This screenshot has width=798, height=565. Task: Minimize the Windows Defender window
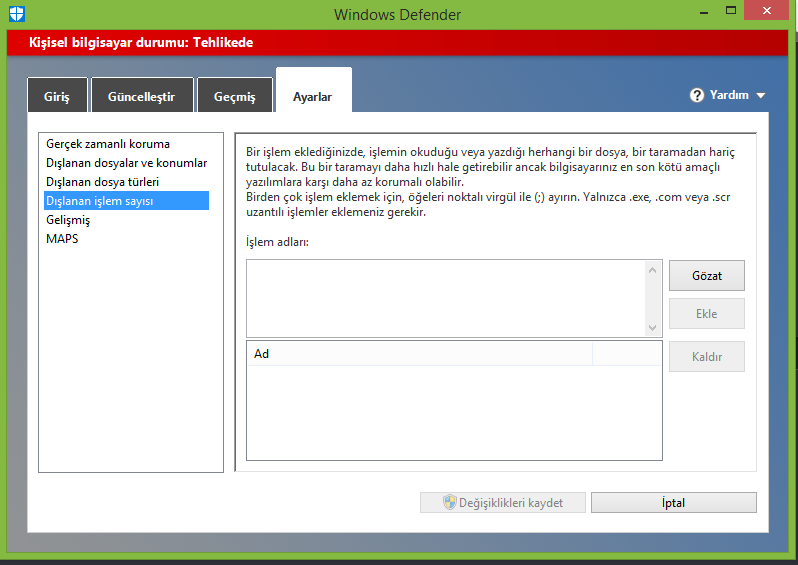coord(704,12)
